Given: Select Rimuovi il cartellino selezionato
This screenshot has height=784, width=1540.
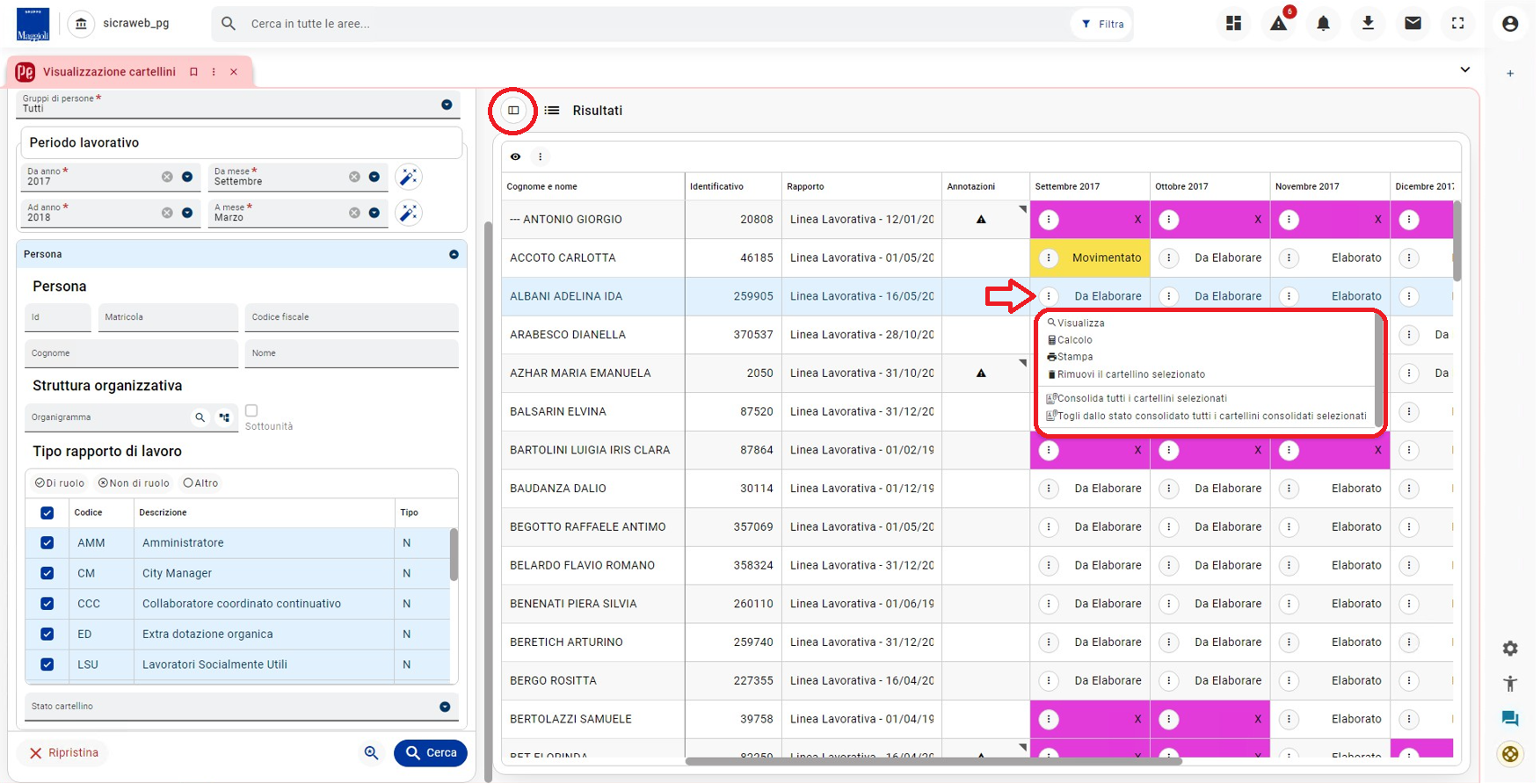Looking at the screenshot, I should click(x=1126, y=374).
